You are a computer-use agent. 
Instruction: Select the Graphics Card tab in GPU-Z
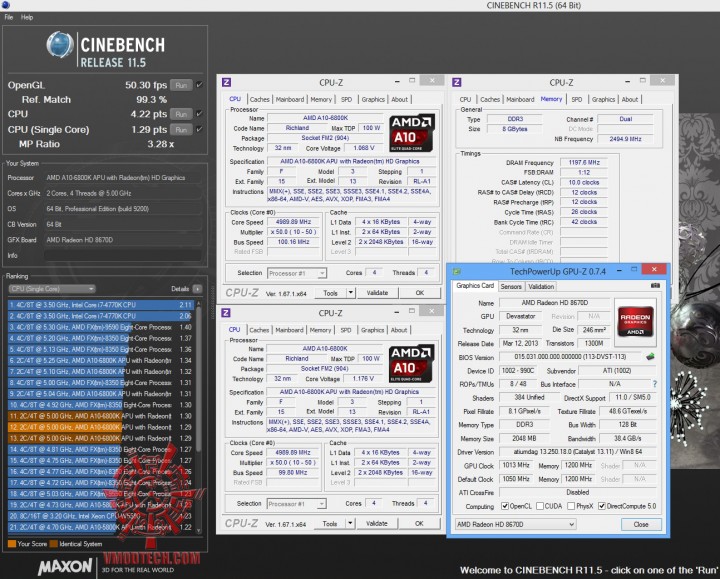475,286
